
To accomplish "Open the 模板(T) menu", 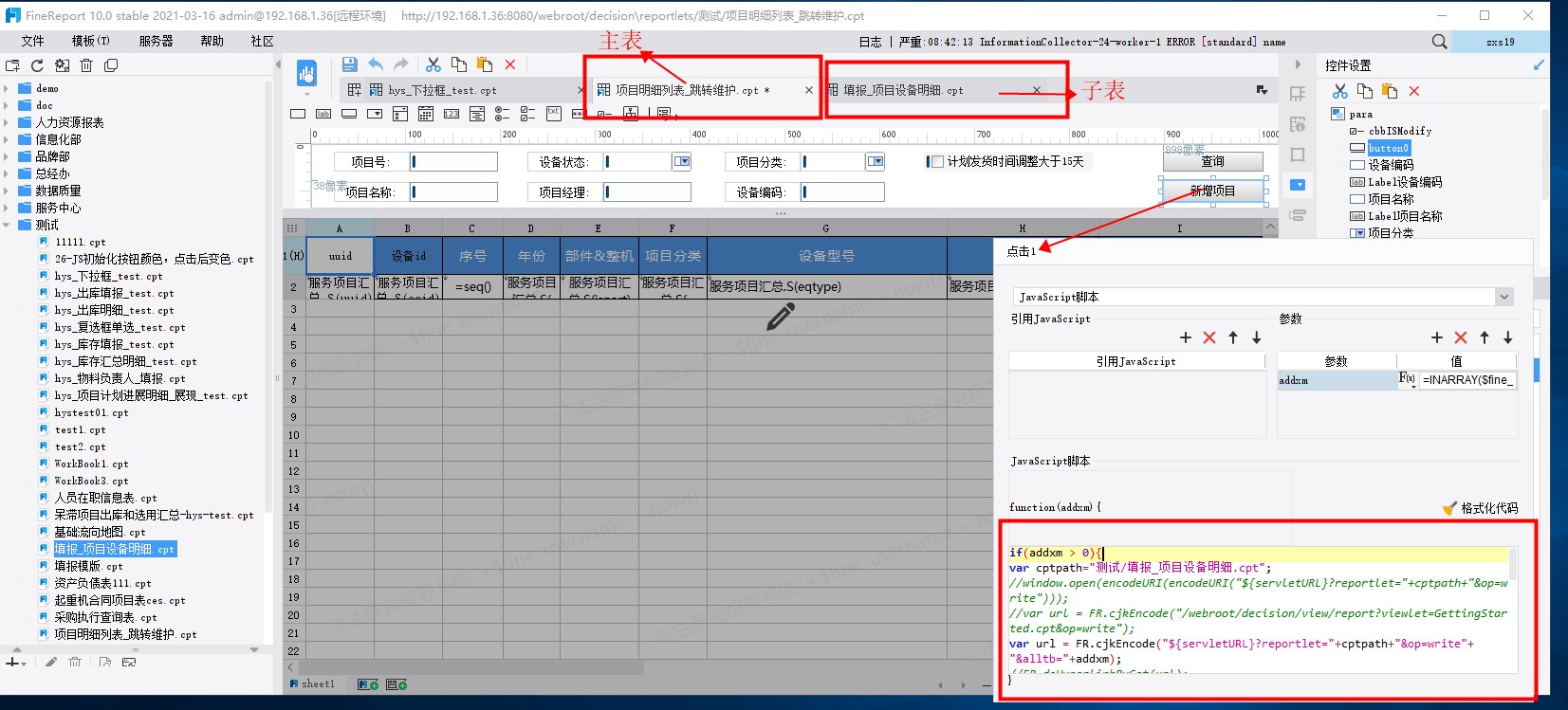I will pos(90,42).
